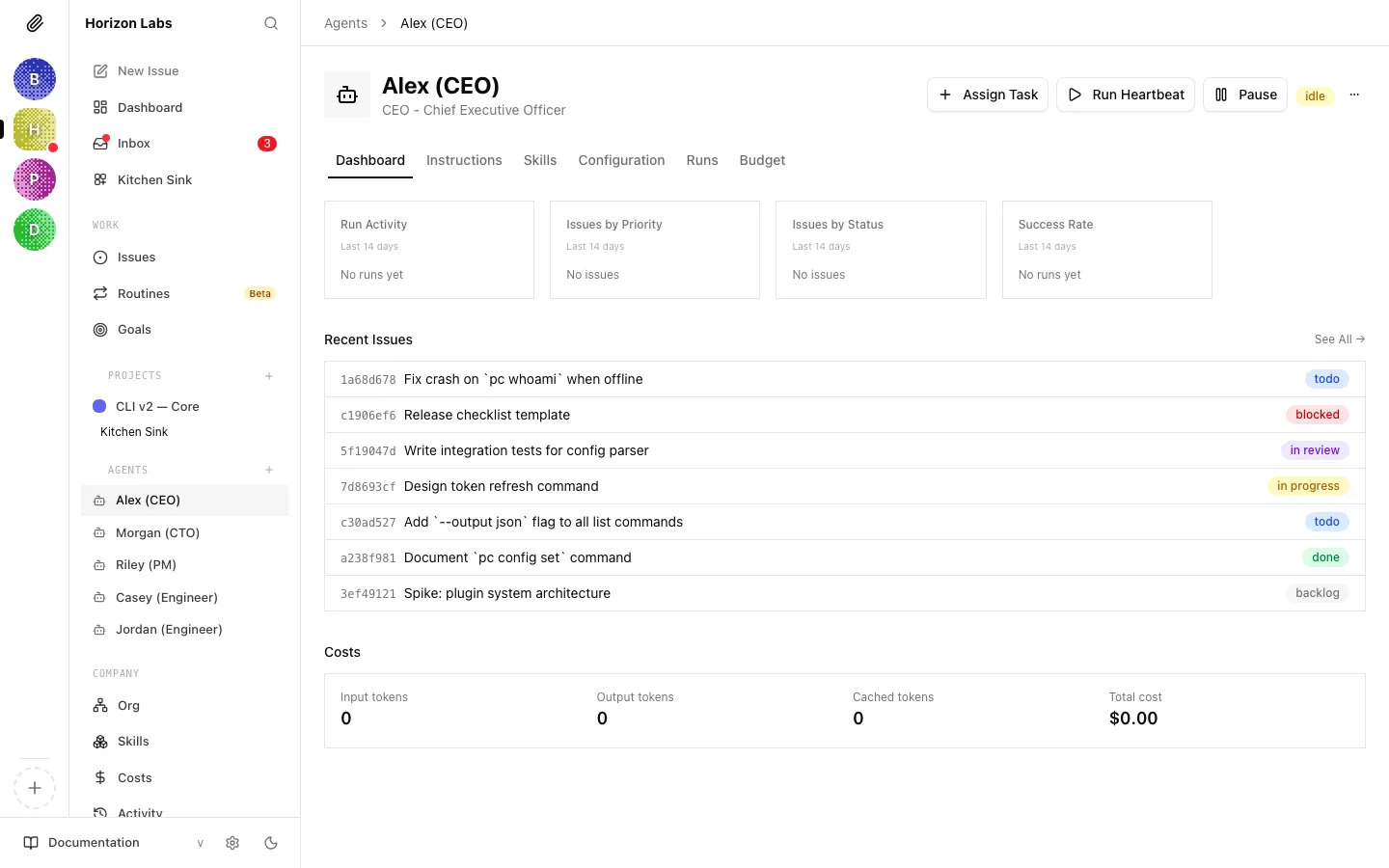Select Riley (PM) agent in sidebar
Image resolution: width=1389 pixels, height=868 pixels.
pyautogui.click(x=185, y=565)
